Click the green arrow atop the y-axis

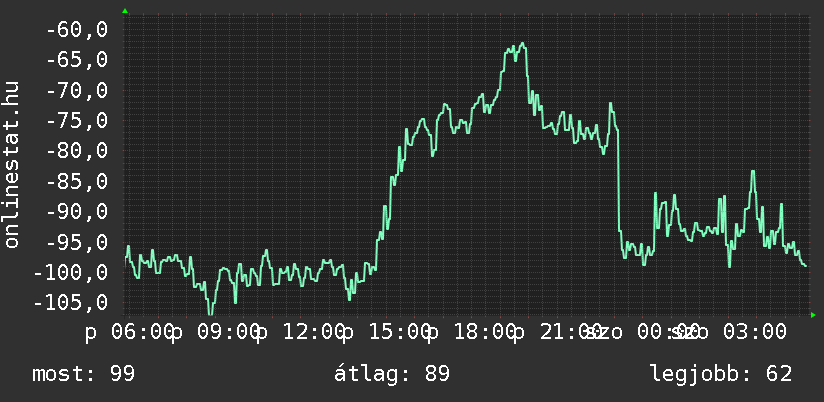coord(125,11)
